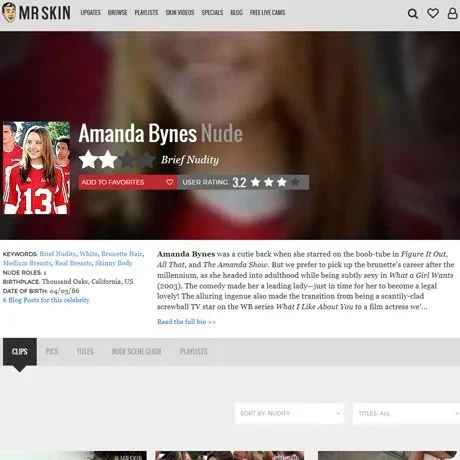Click Add to Favorites button
This screenshot has height=460, width=460.
point(127,182)
